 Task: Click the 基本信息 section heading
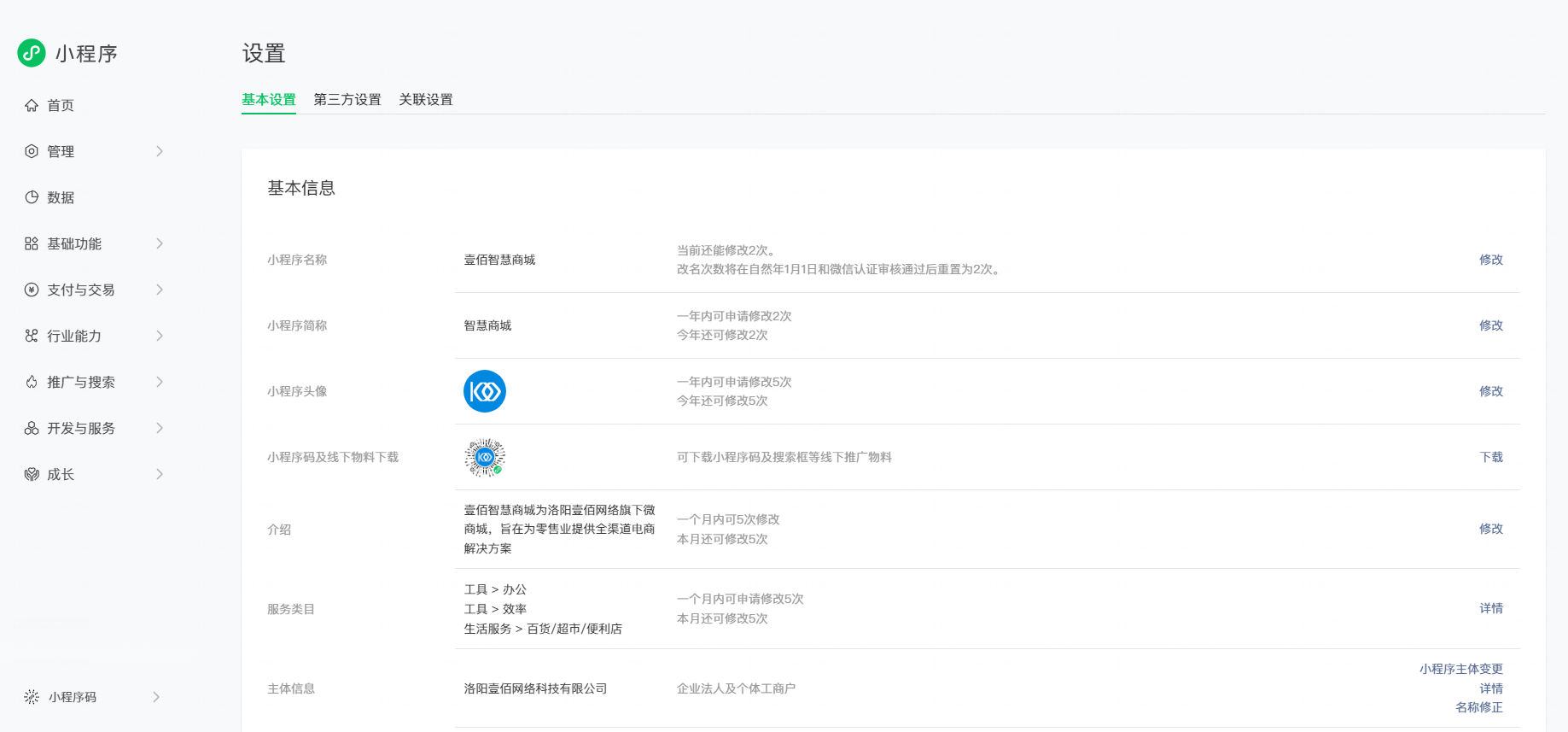(301, 188)
